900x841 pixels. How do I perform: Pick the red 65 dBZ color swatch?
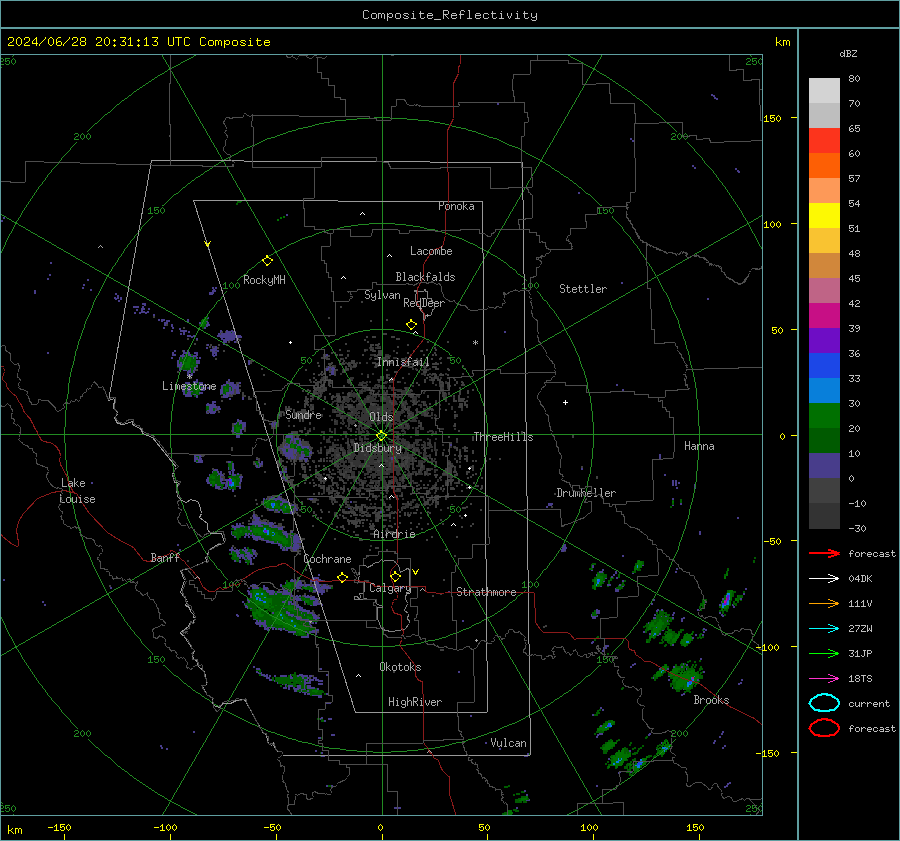pyautogui.click(x=824, y=141)
